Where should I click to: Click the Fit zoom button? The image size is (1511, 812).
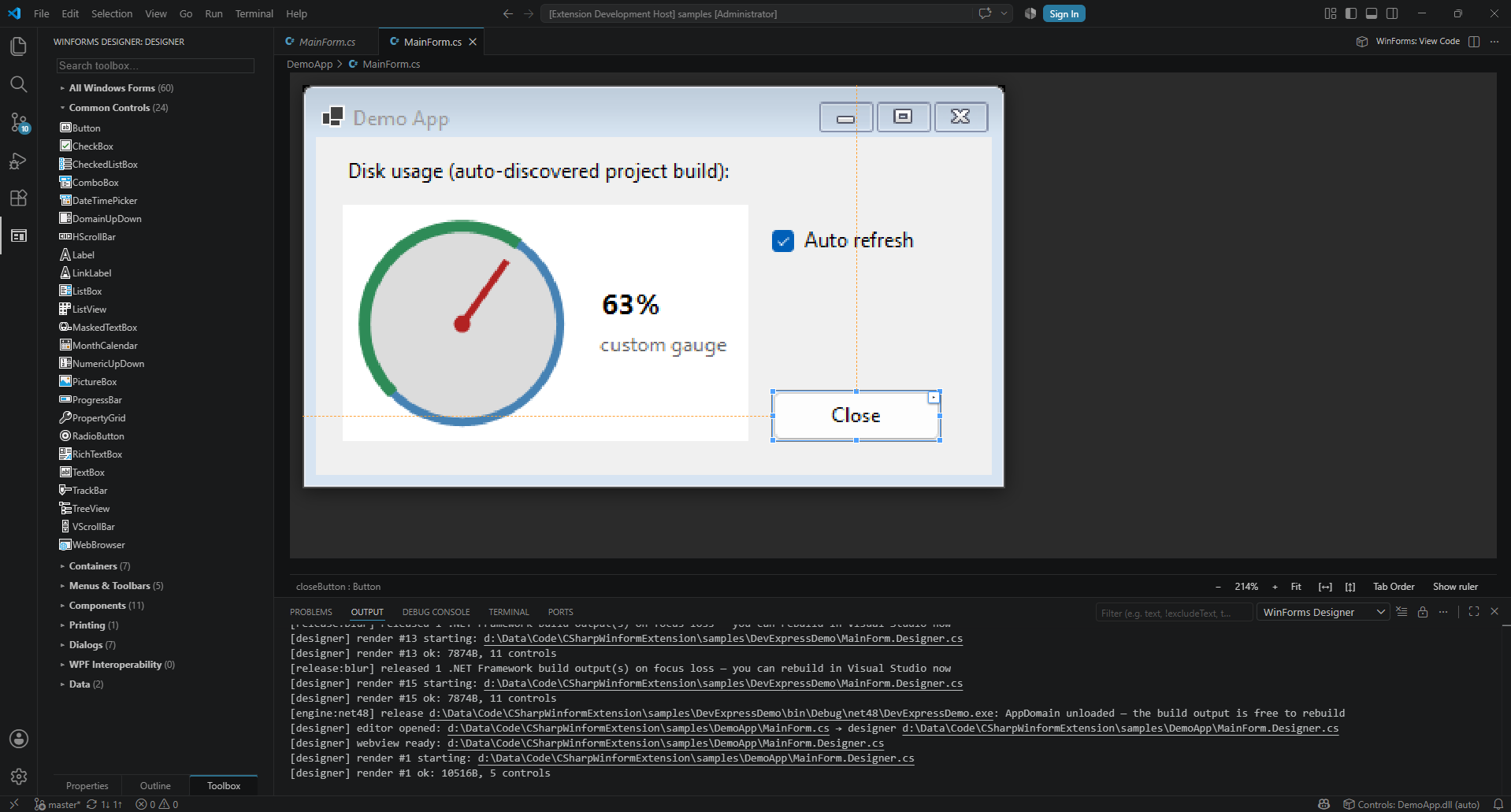(1296, 587)
